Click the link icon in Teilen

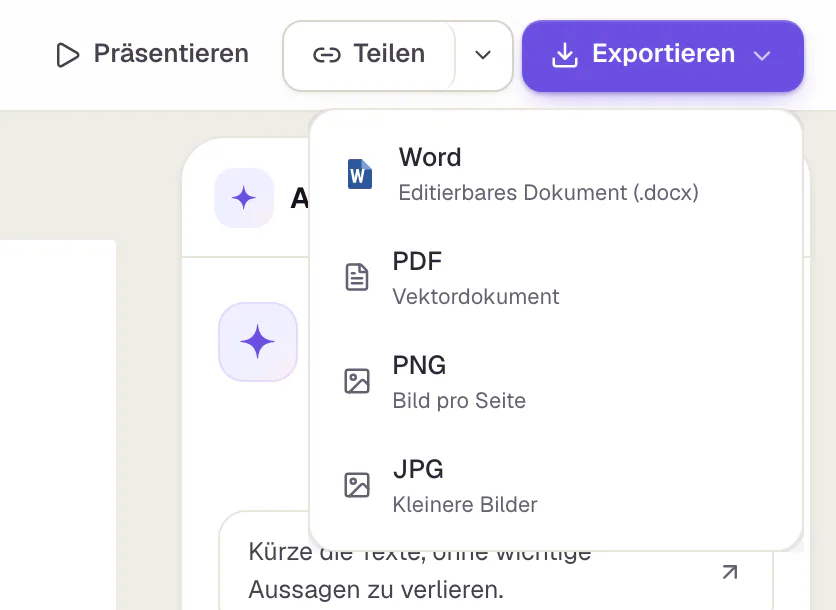(326, 55)
